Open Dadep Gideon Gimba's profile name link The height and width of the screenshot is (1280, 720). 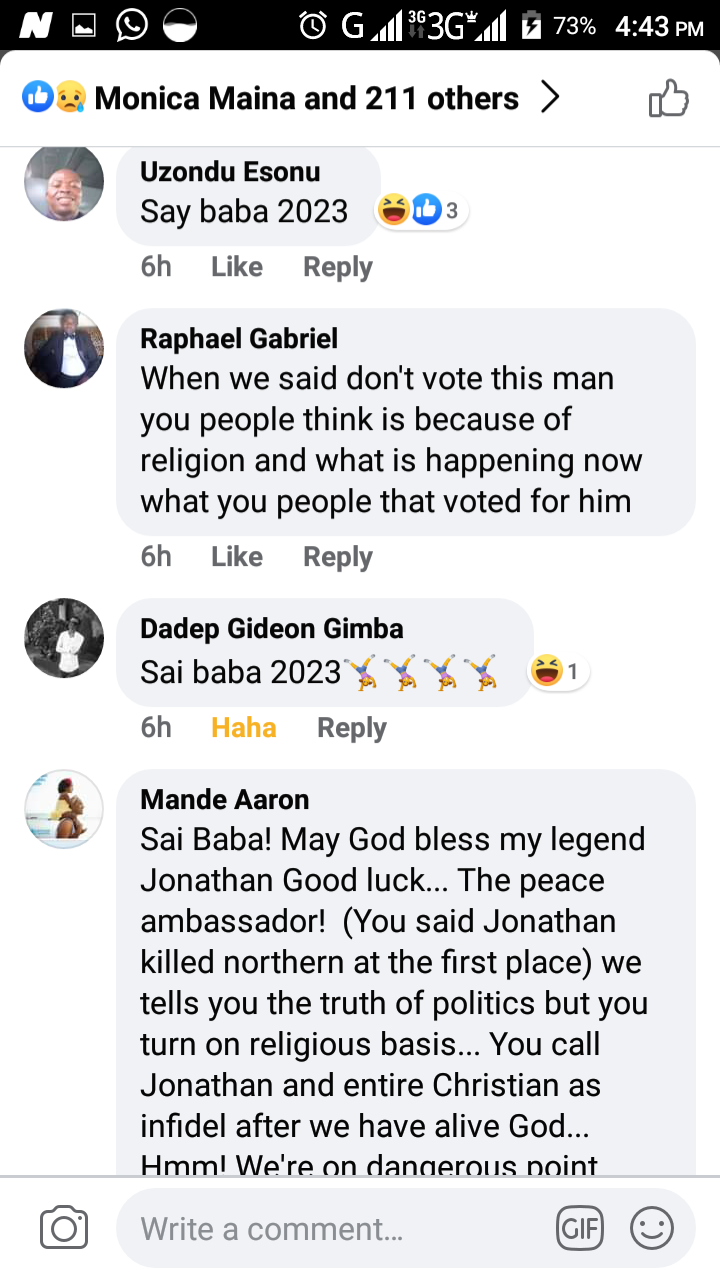272,629
